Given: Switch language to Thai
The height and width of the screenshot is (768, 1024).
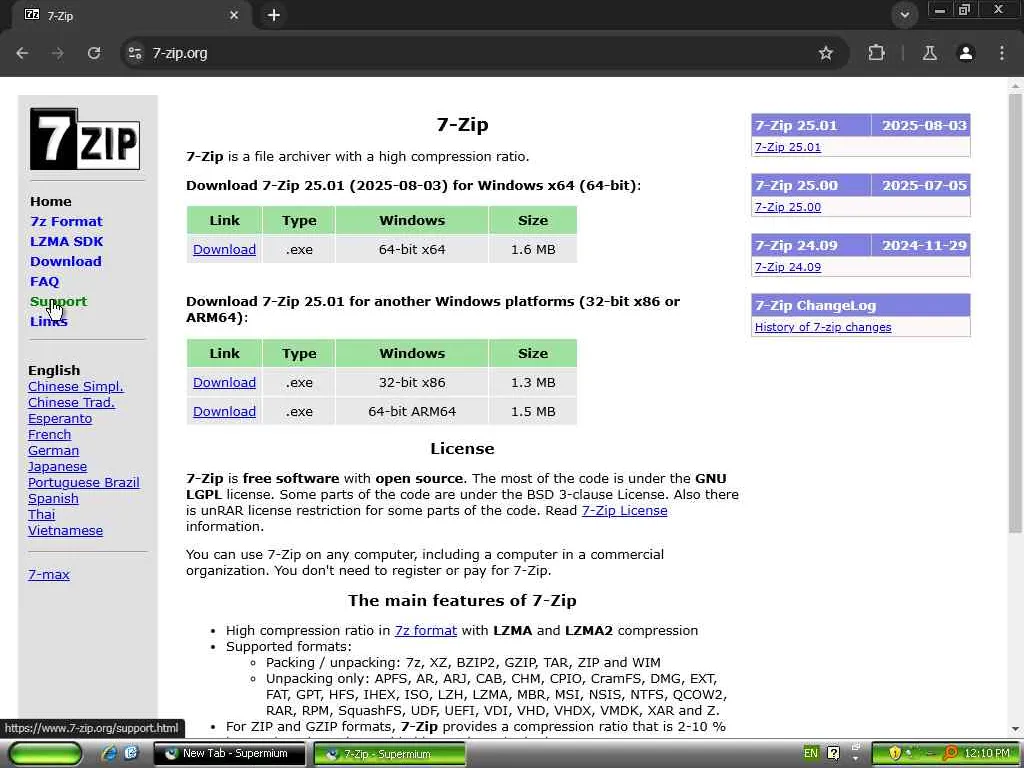Looking at the screenshot, I should pyautogui.click(x=42, y=515).
